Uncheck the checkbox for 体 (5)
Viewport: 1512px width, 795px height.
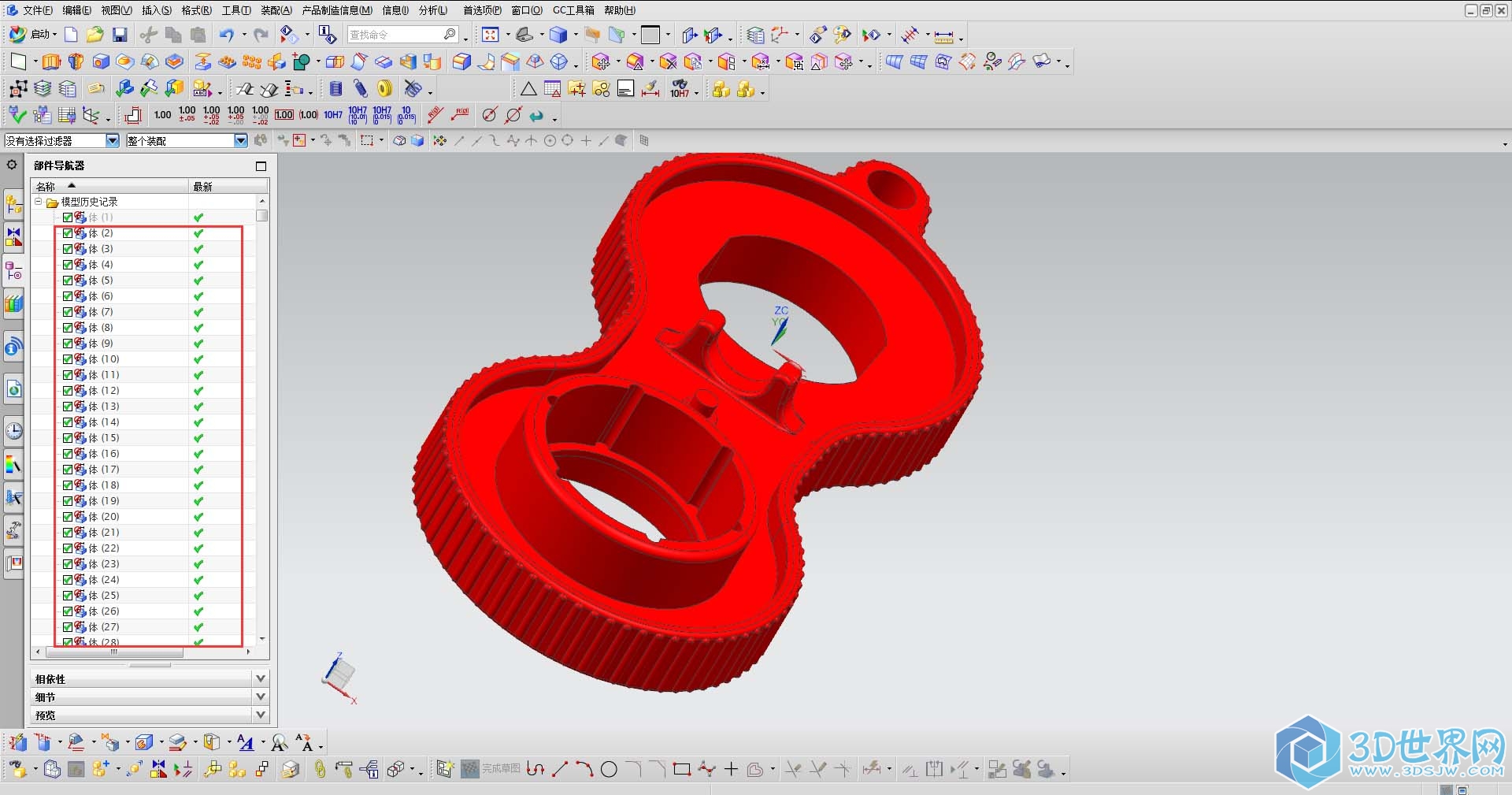pos(68,280)
